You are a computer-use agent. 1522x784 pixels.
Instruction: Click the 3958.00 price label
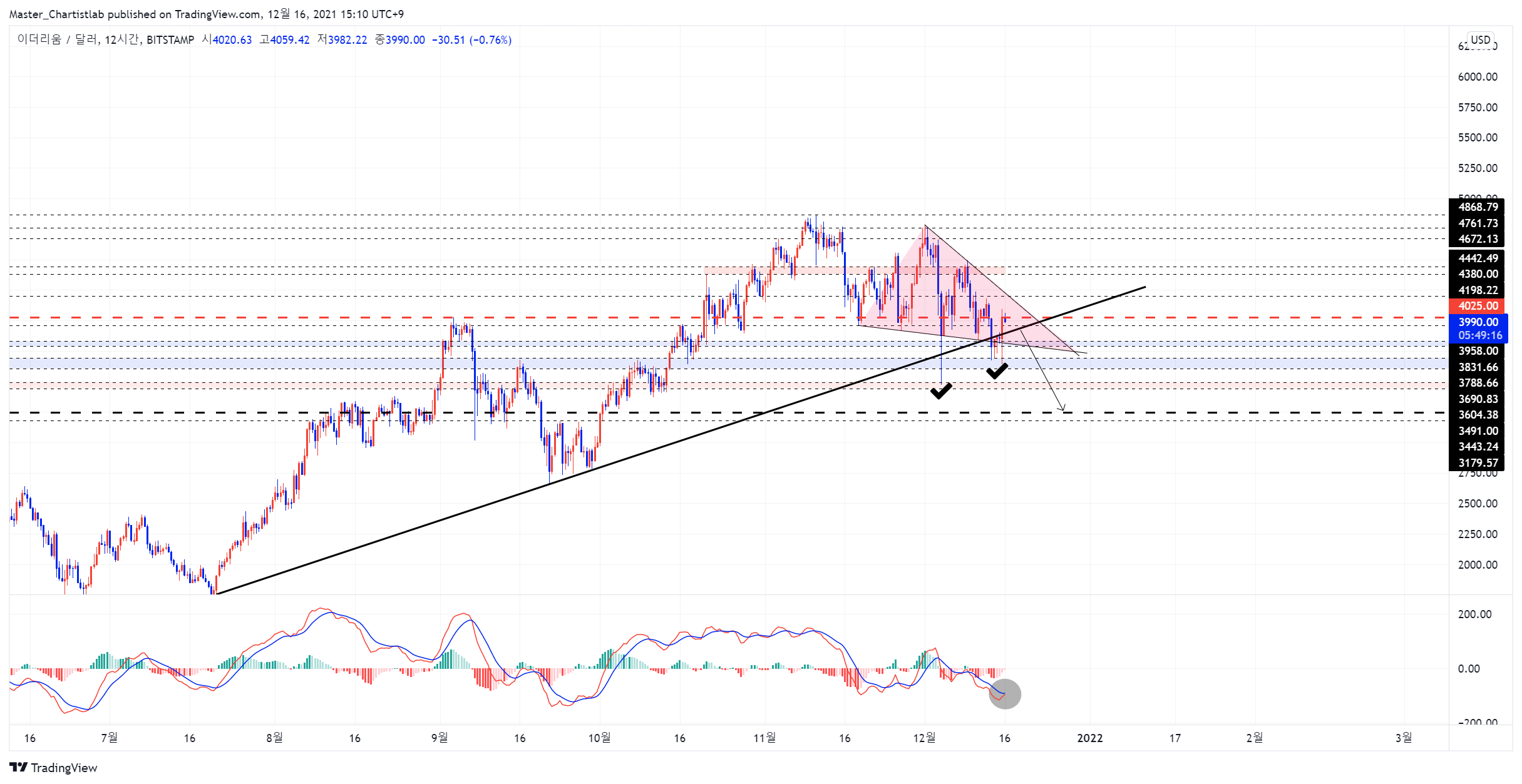pyautogui.click(x=1478, y=351)
